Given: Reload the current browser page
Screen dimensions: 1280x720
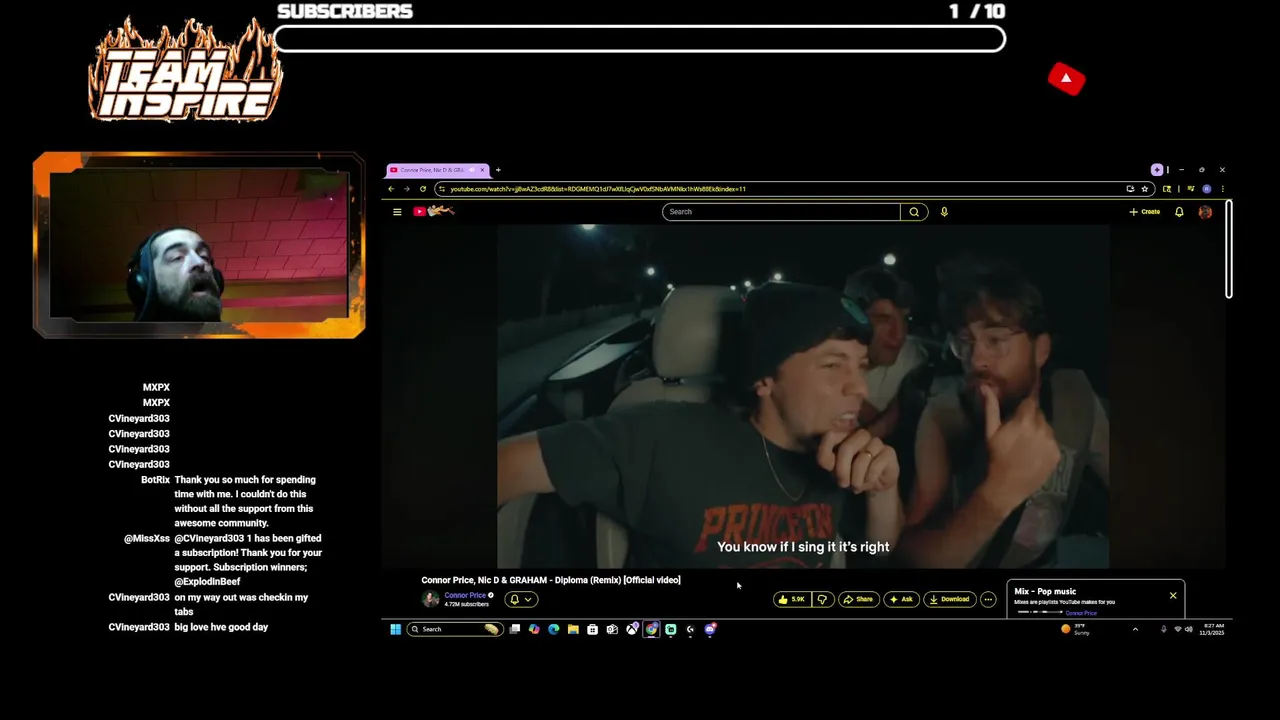Looking at the screenshot, I should click(x=422, y=189).
